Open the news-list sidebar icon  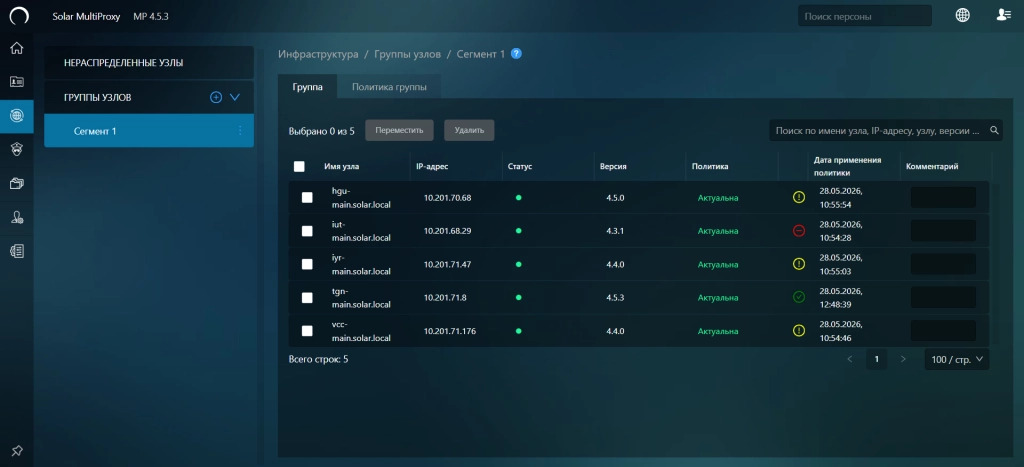click(17, 251)
